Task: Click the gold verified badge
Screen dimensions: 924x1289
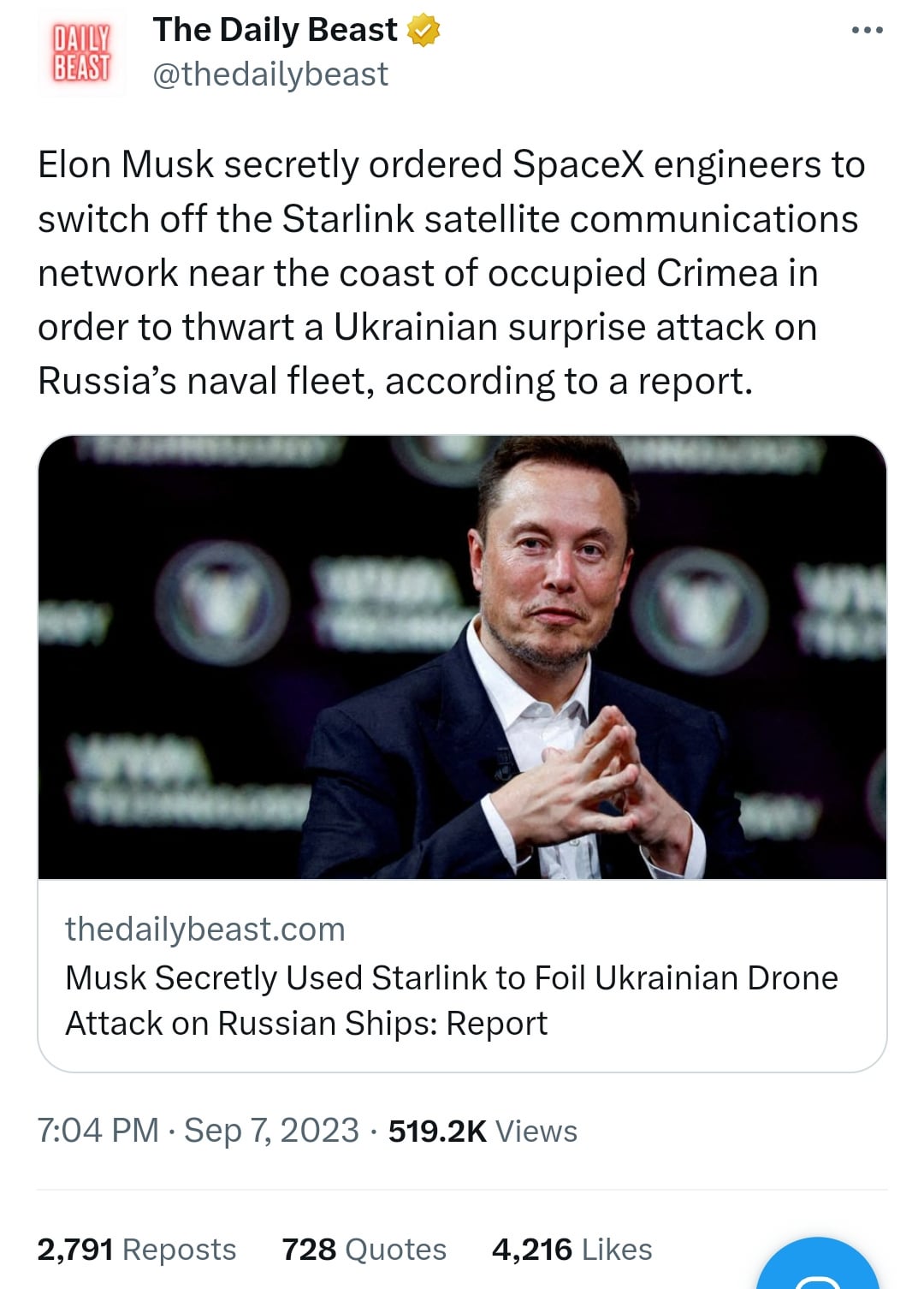Action: pos(423,31)
